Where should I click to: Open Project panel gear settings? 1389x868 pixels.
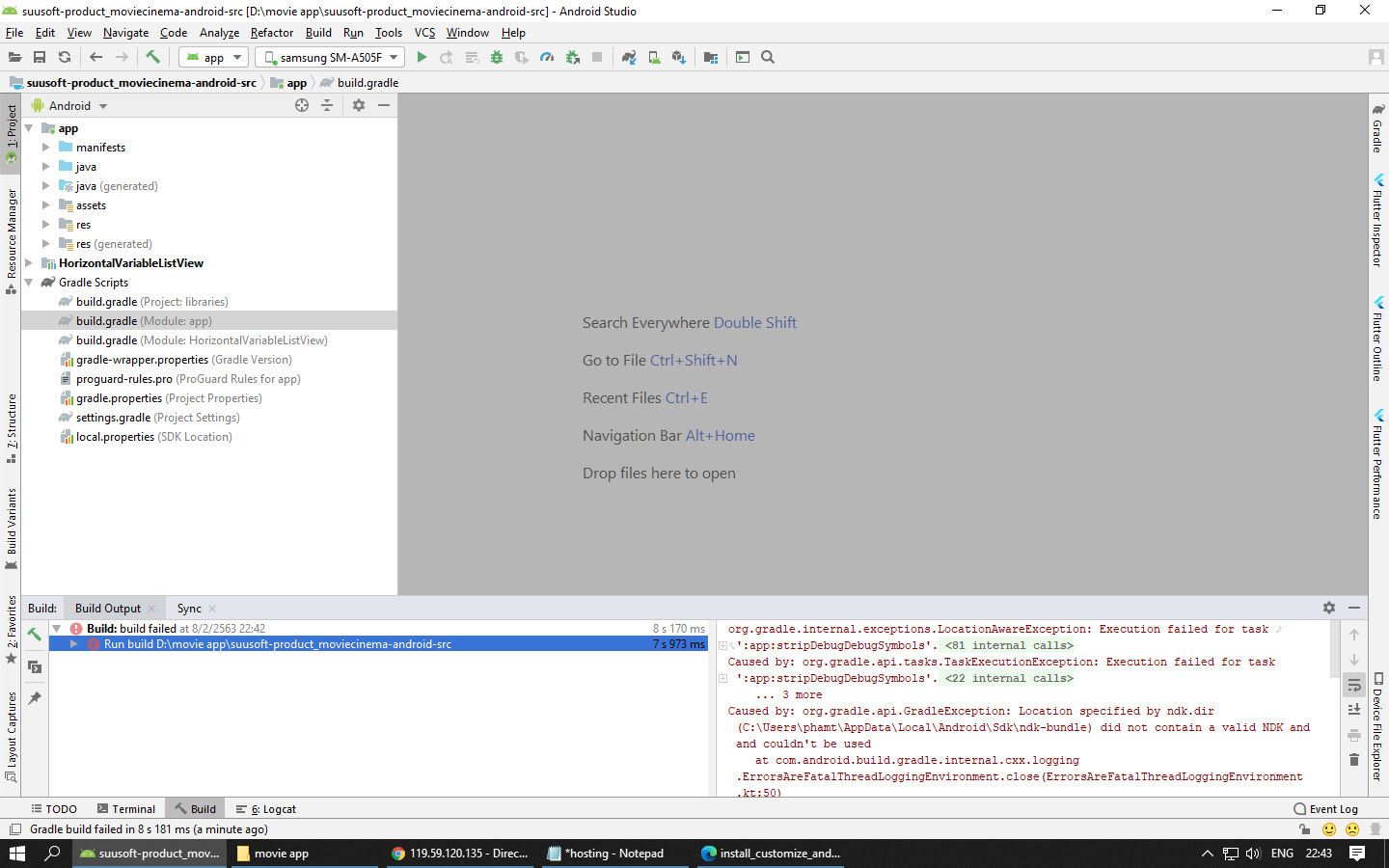coord(359,105)
